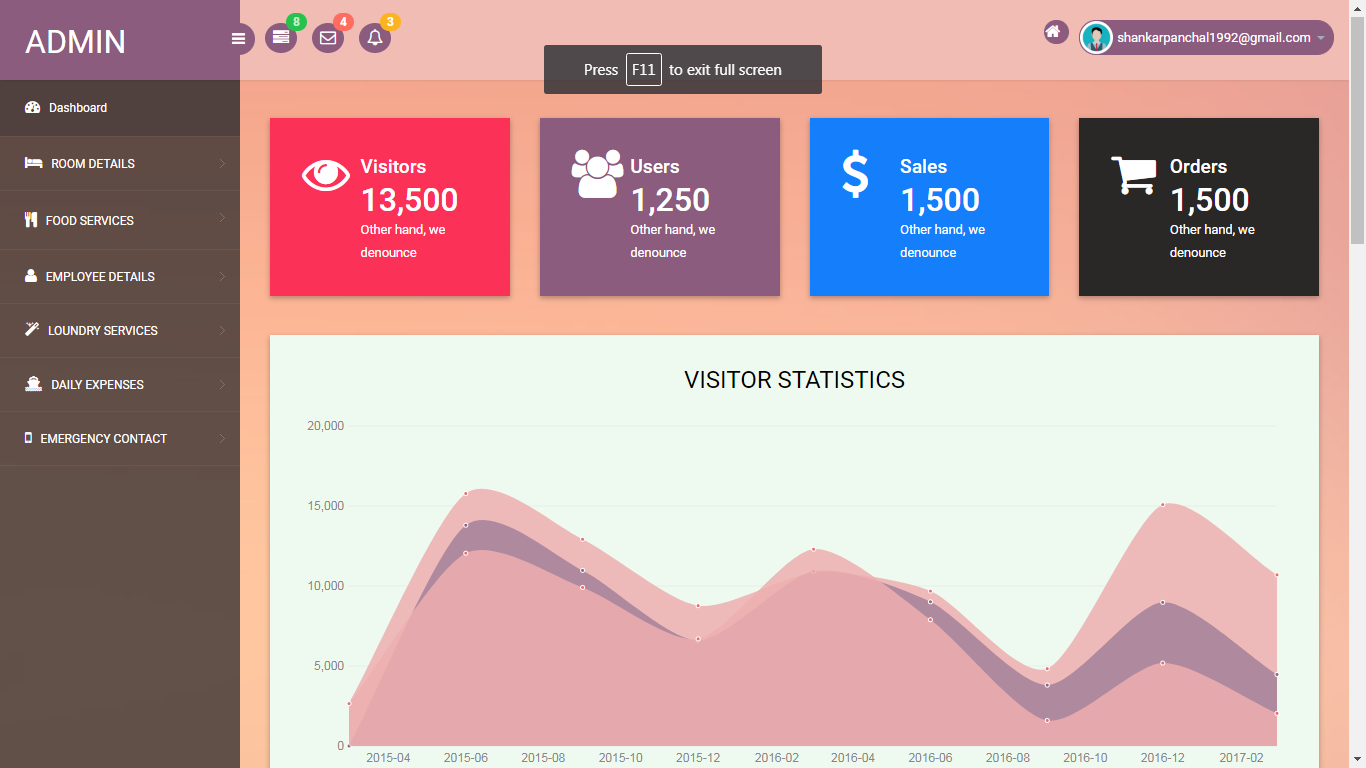Screen dimensions: 1366x768
Task: Click the shopping cart icon on Orders
Action: coord(1133,175)
